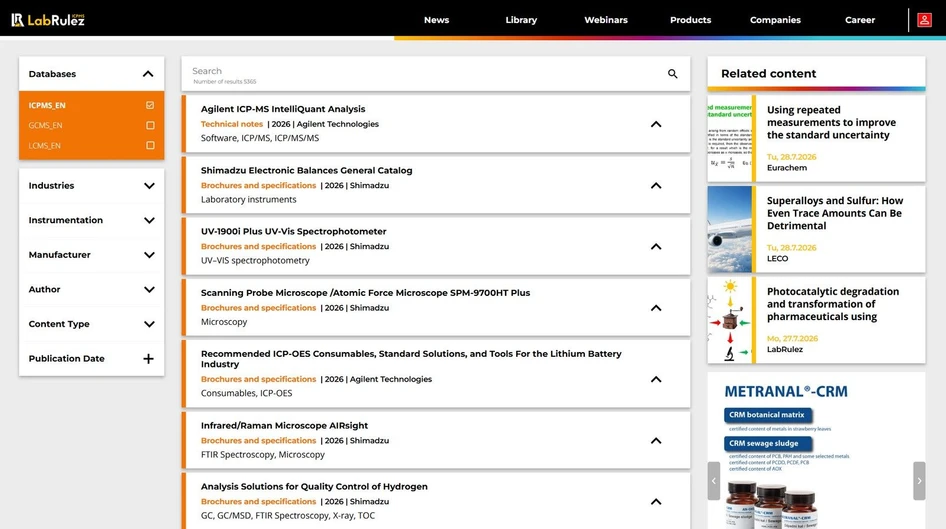Click the Publication Date filter label

click(x=66, y=358)
